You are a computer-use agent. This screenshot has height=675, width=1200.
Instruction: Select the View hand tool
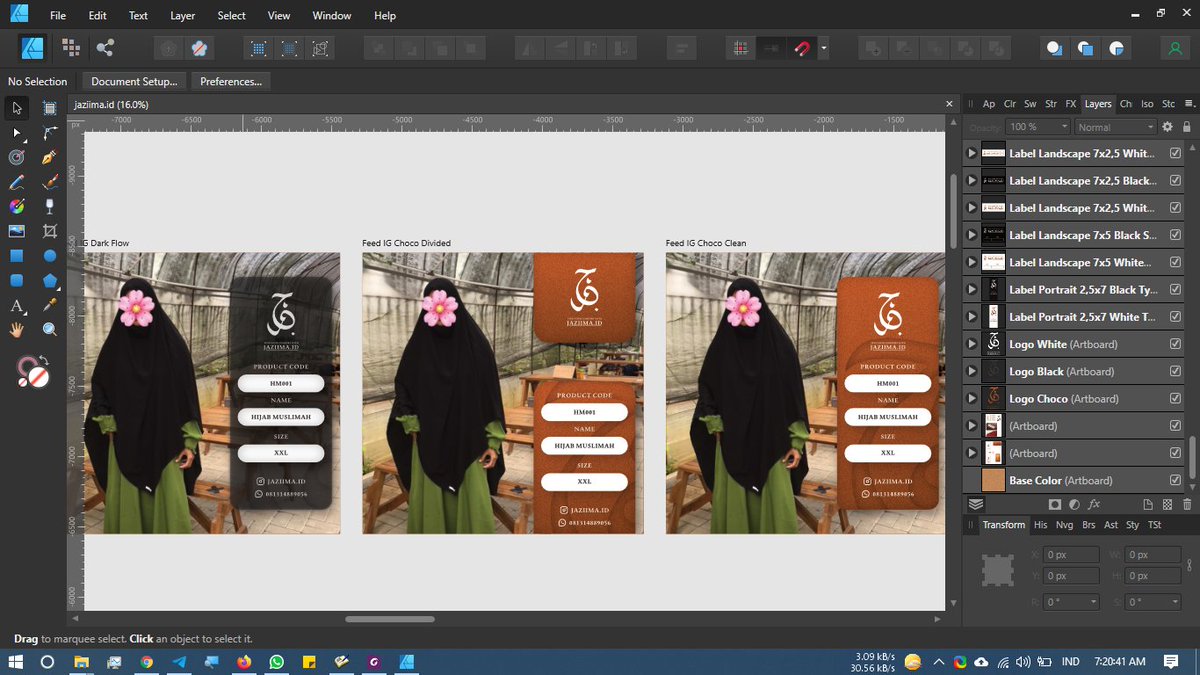(16, 329)
